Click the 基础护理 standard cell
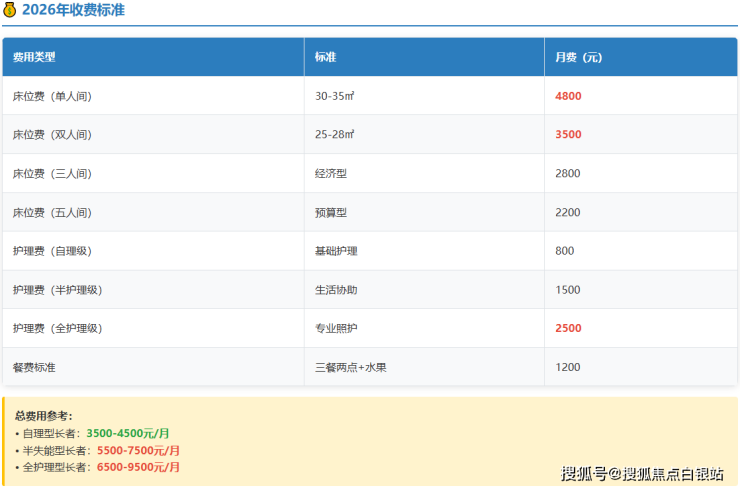 click(x=336, y=251)
